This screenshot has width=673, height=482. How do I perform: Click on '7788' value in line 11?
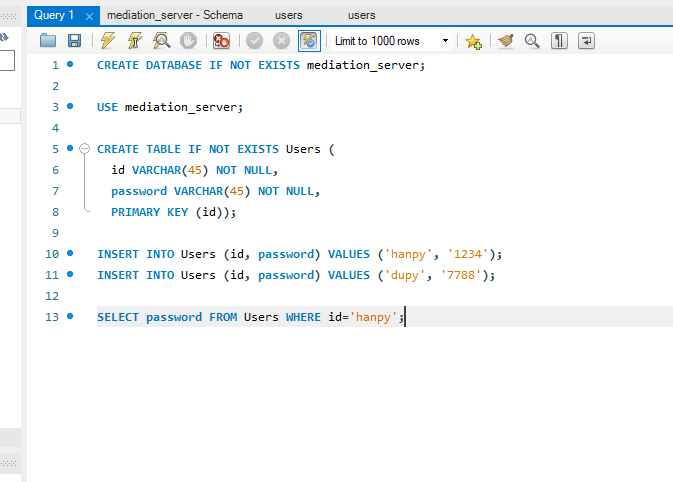[x=461, y=275]
